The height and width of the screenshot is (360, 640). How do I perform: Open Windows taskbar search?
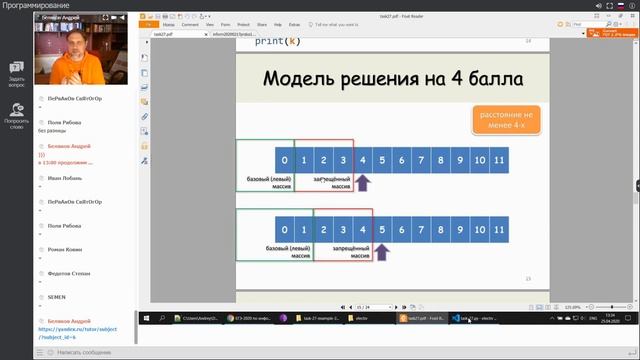click(162, 318)
